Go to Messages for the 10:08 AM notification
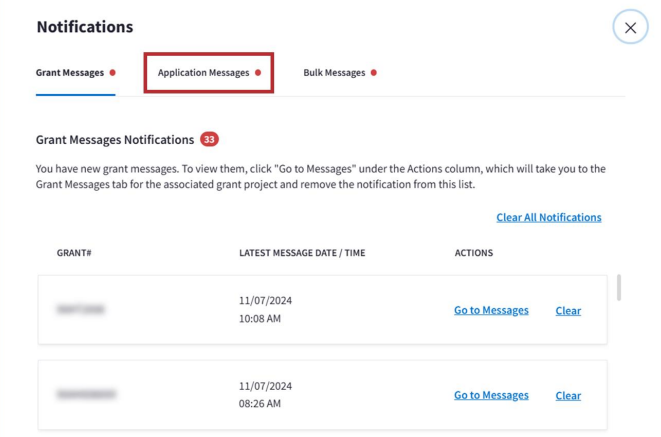The width and height of the screenshot is (661, 437). pyautogui.click(x=491, y=311)
